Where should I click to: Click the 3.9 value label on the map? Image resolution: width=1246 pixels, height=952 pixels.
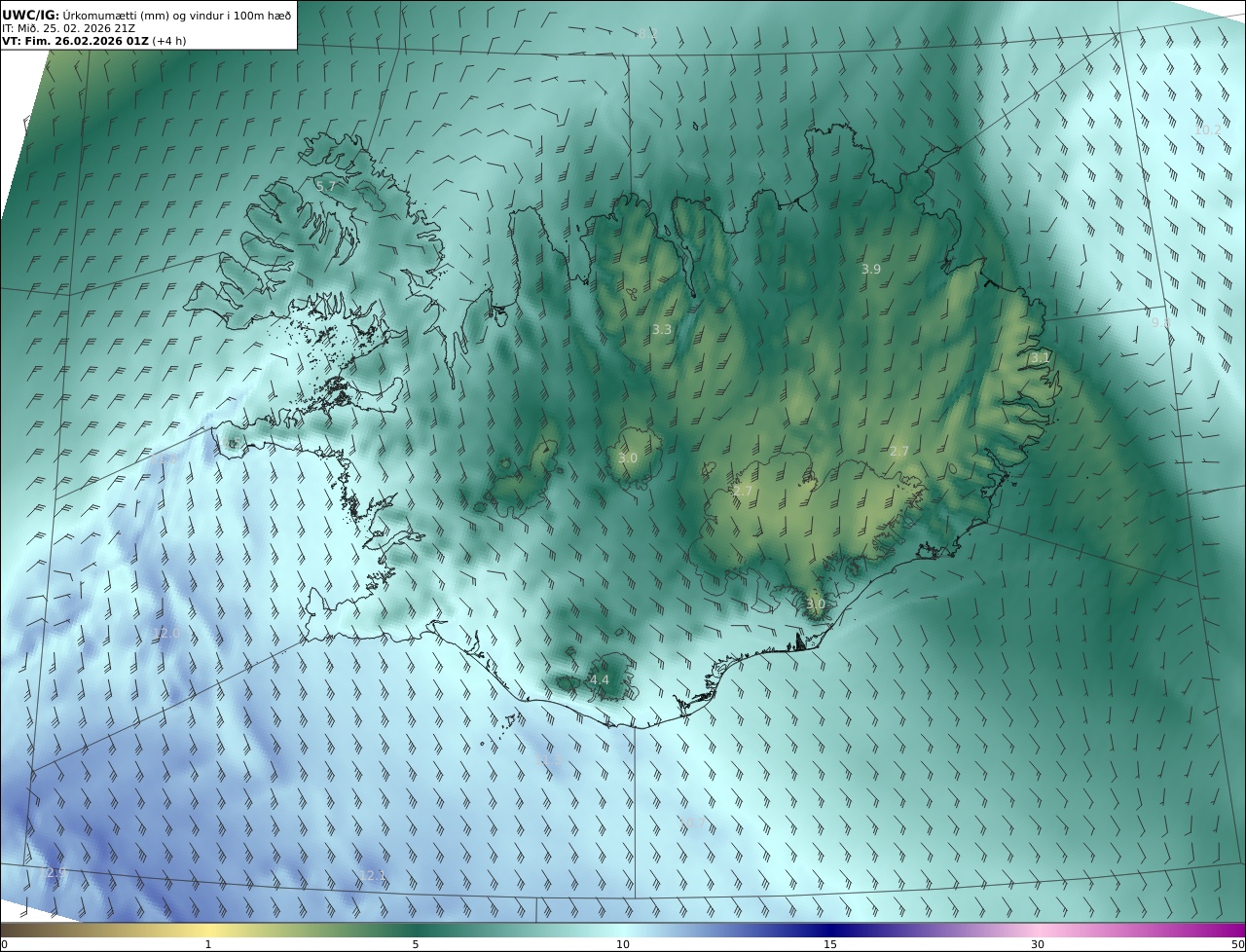coord(871,270)
